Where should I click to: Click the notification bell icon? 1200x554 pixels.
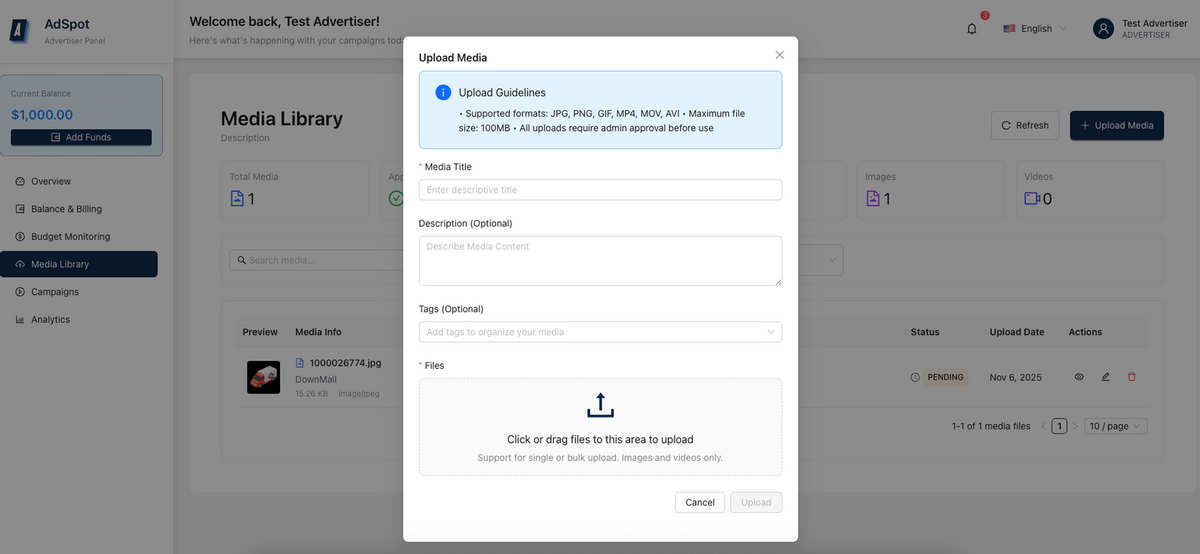972,29
